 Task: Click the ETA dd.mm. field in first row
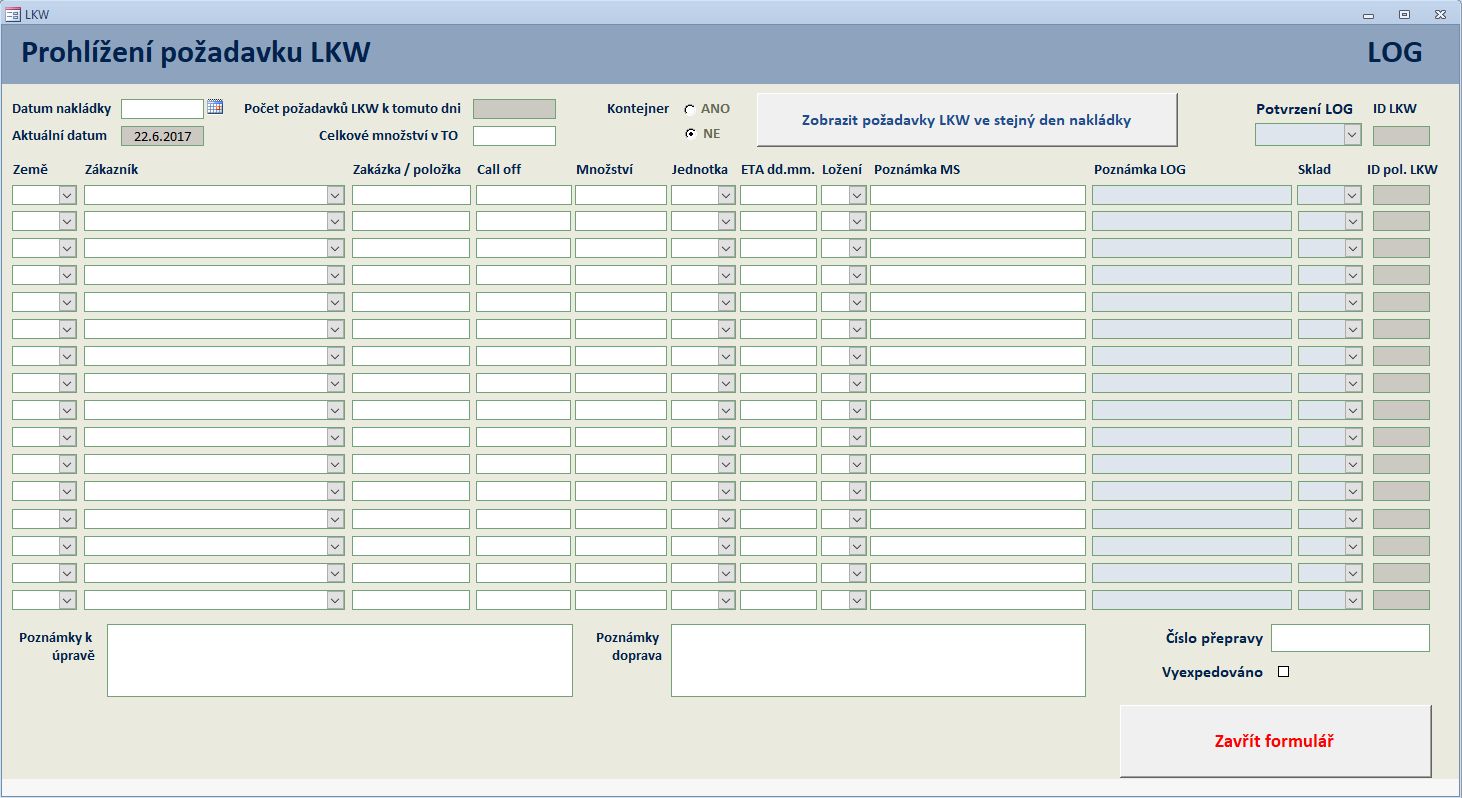(778, 196)
